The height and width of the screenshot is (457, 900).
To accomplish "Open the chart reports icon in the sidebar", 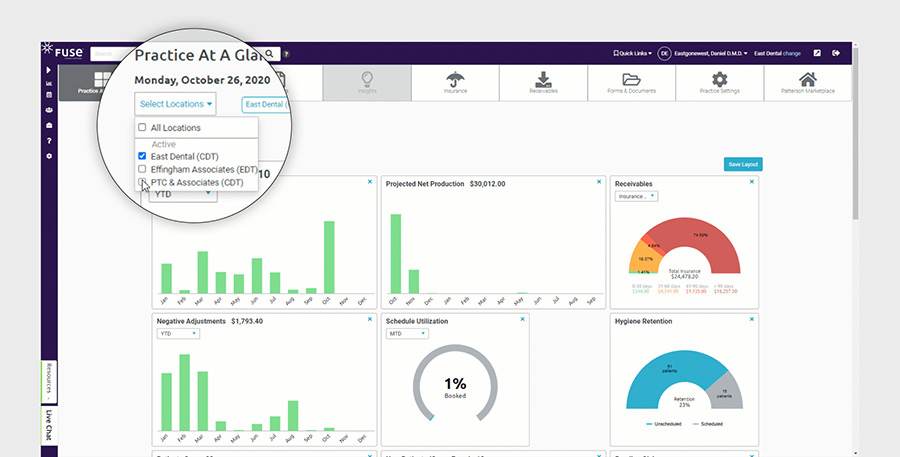I will pos(49,83).
